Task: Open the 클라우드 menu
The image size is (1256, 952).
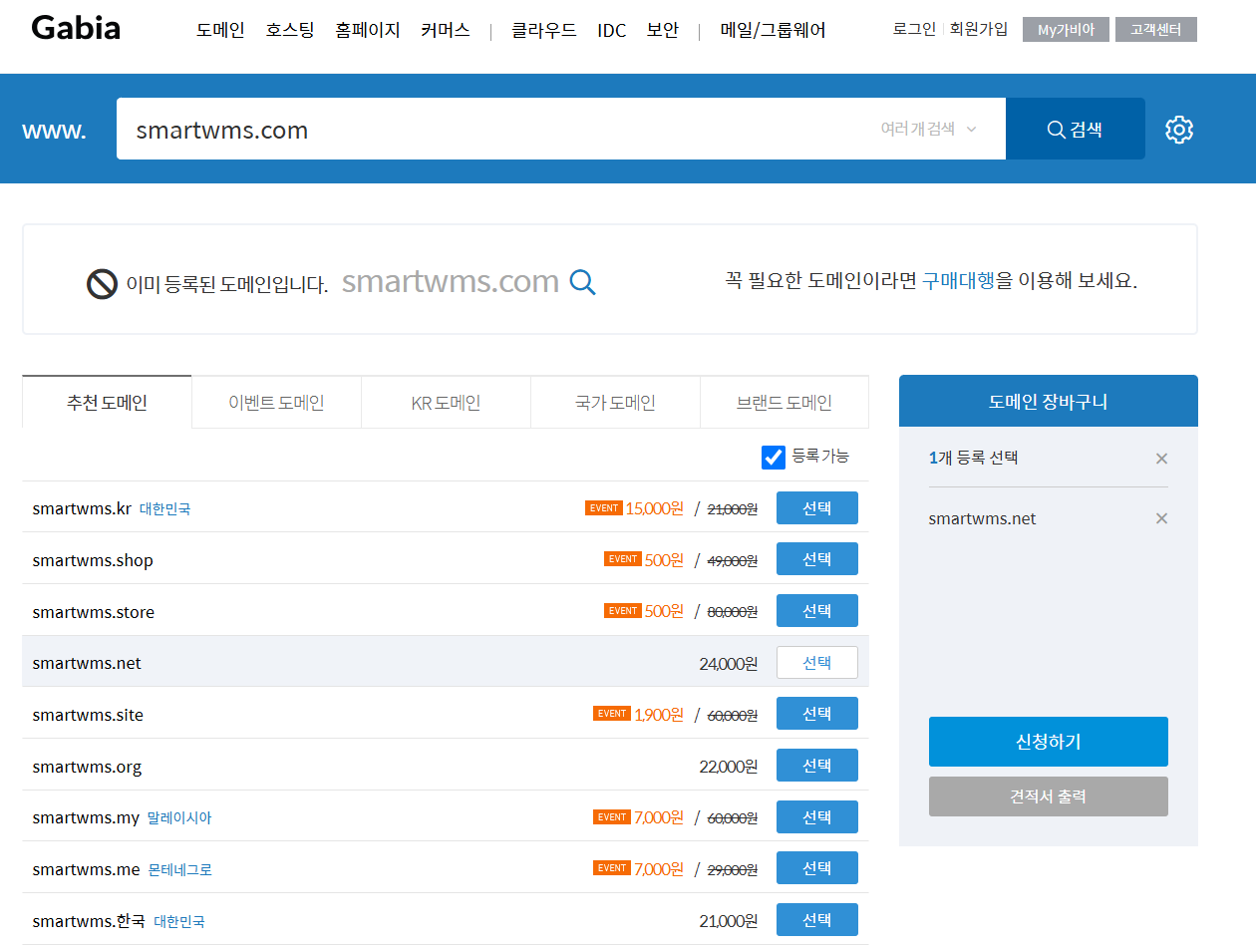Action: pyautogui.click(x=544, y=30)
